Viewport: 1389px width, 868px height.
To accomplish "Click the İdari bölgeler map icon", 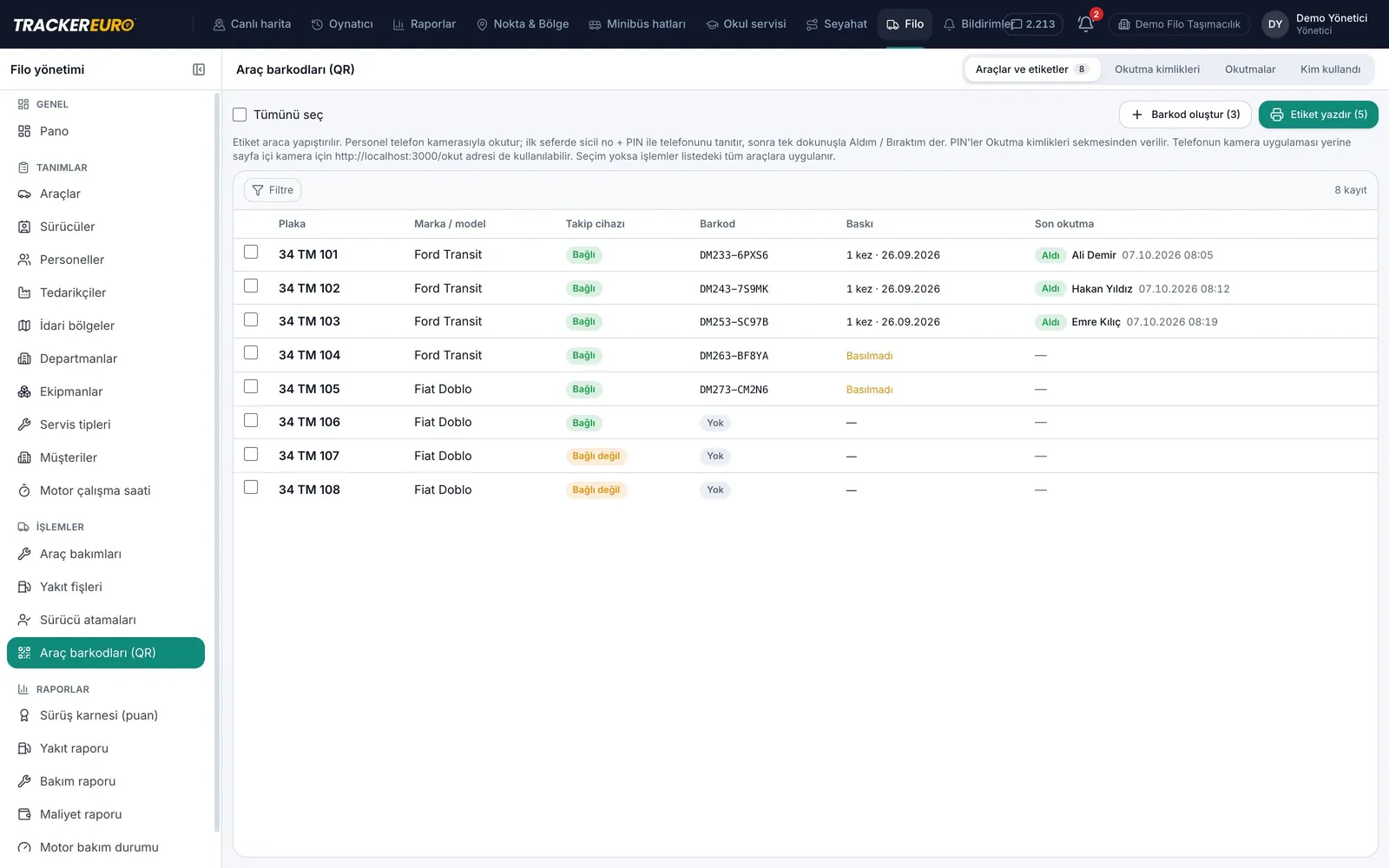I will click(24, 325).
